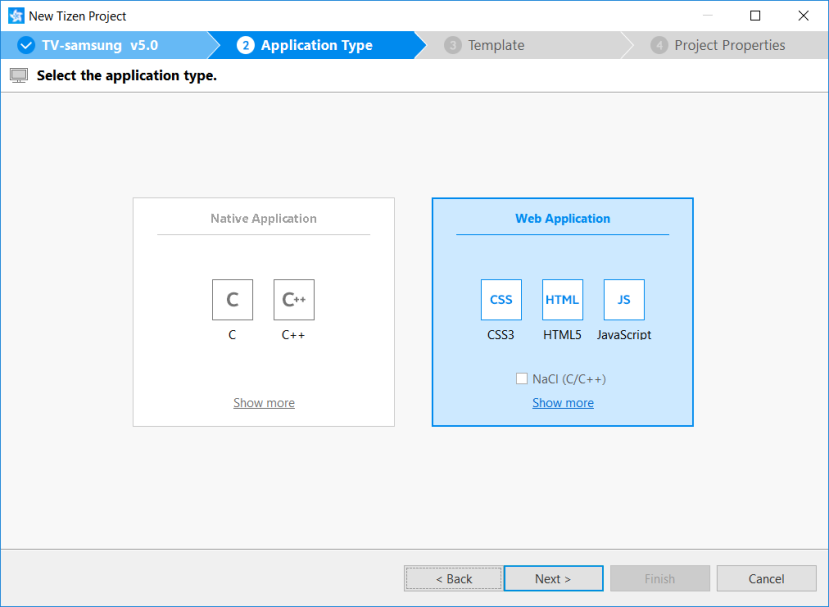829x607 pixels.
Task: Click the JS icon in Web Application
Action: [623, 299]
